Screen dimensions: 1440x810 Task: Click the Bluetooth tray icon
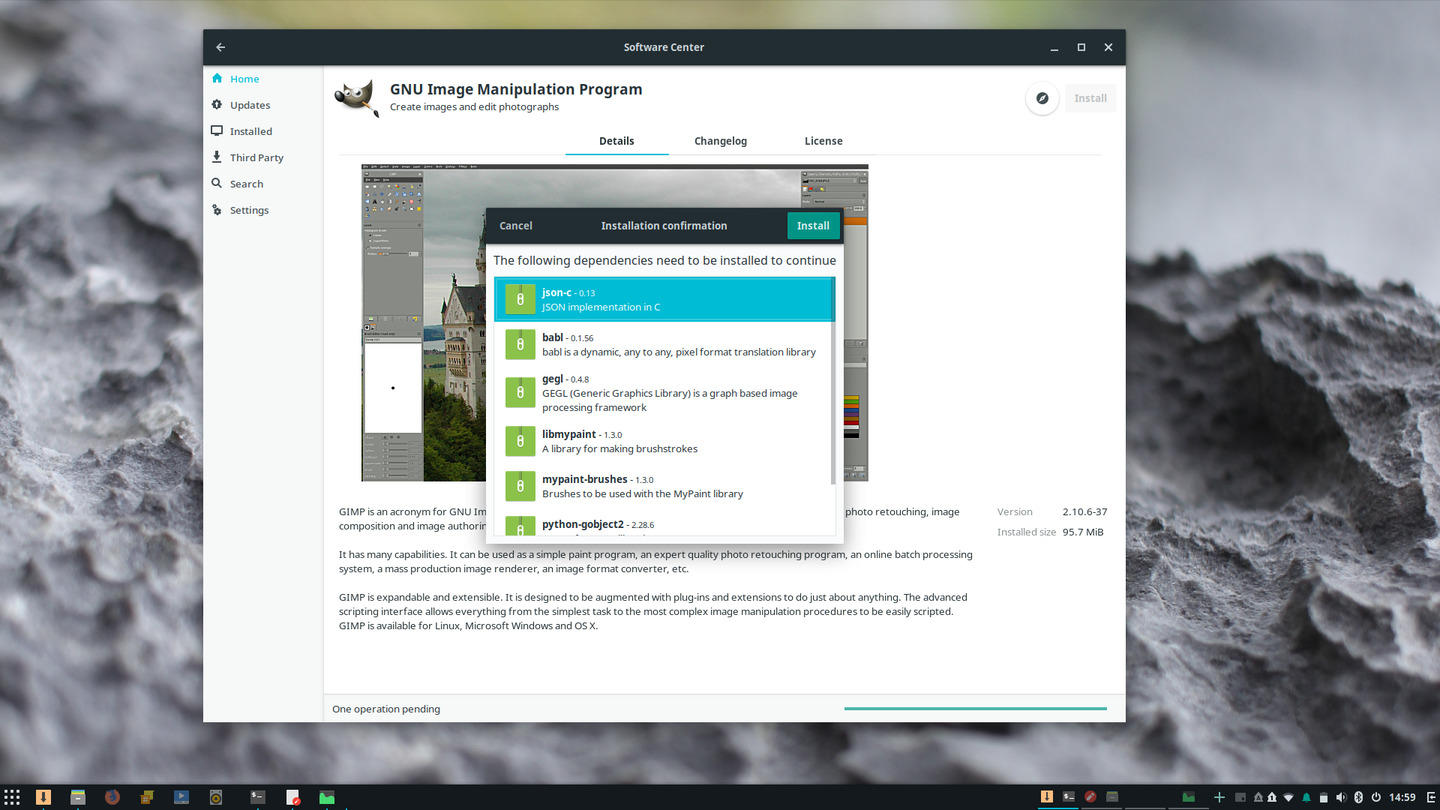[1358, 797]
